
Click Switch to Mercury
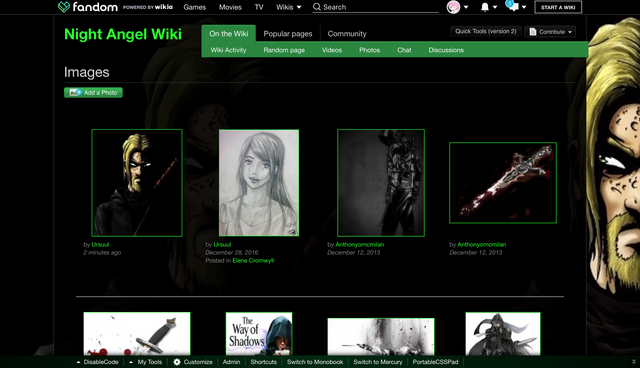tap(378, 362)
